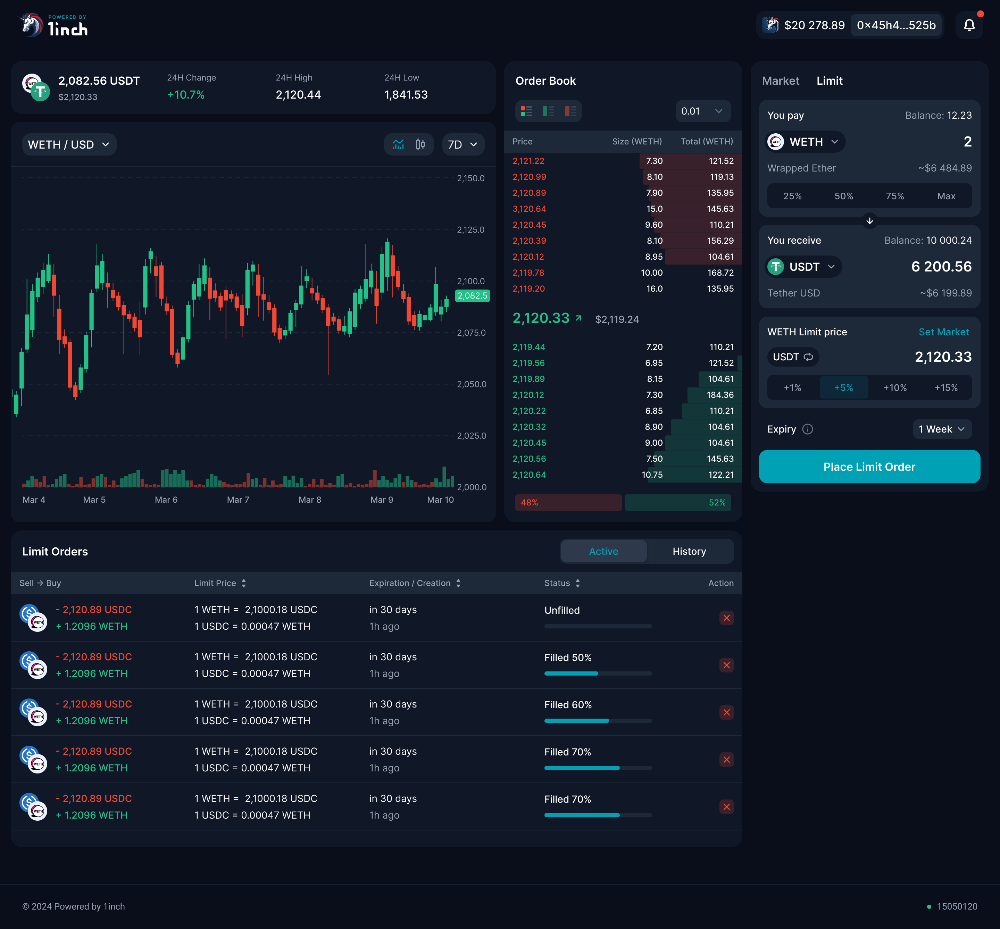
Task: Cancel the Unfilled limit order
Action: point(727,618)
